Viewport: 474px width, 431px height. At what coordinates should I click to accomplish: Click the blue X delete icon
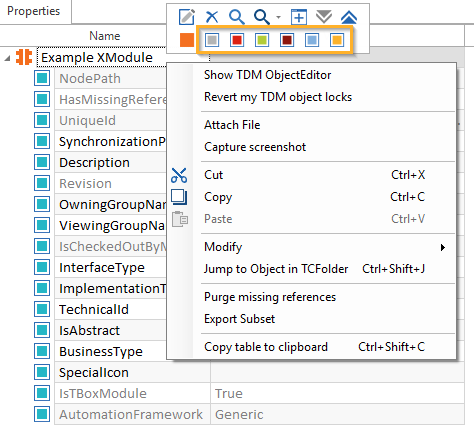point(212,17)
